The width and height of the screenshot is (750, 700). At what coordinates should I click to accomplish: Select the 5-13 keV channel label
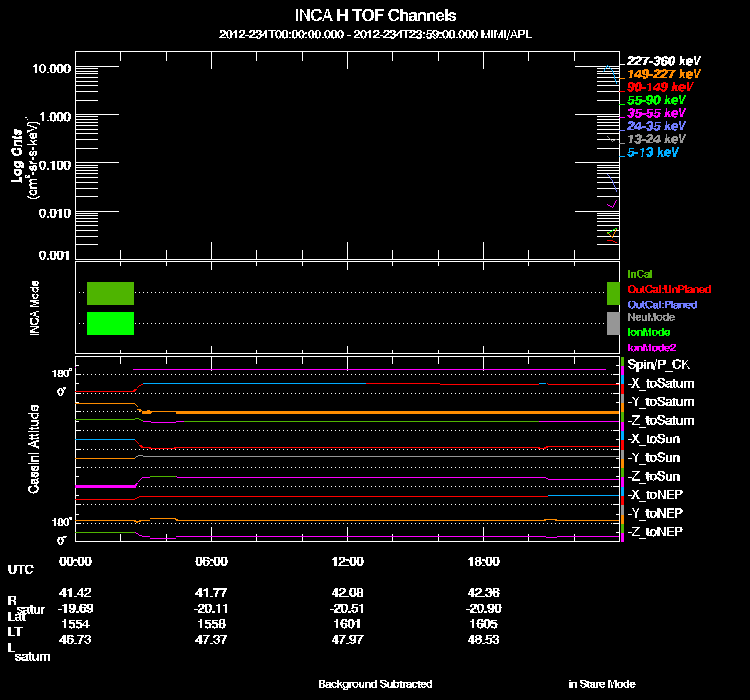tap(653, 152)
